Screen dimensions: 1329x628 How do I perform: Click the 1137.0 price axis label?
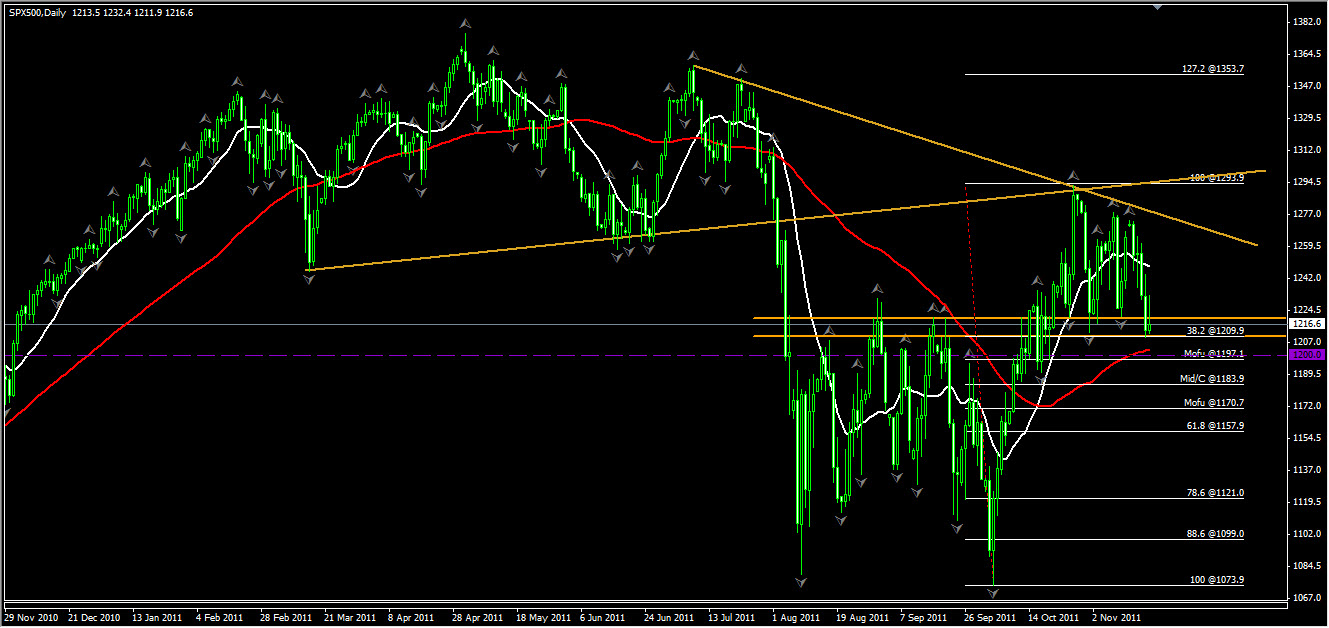tap(1308, 470)
